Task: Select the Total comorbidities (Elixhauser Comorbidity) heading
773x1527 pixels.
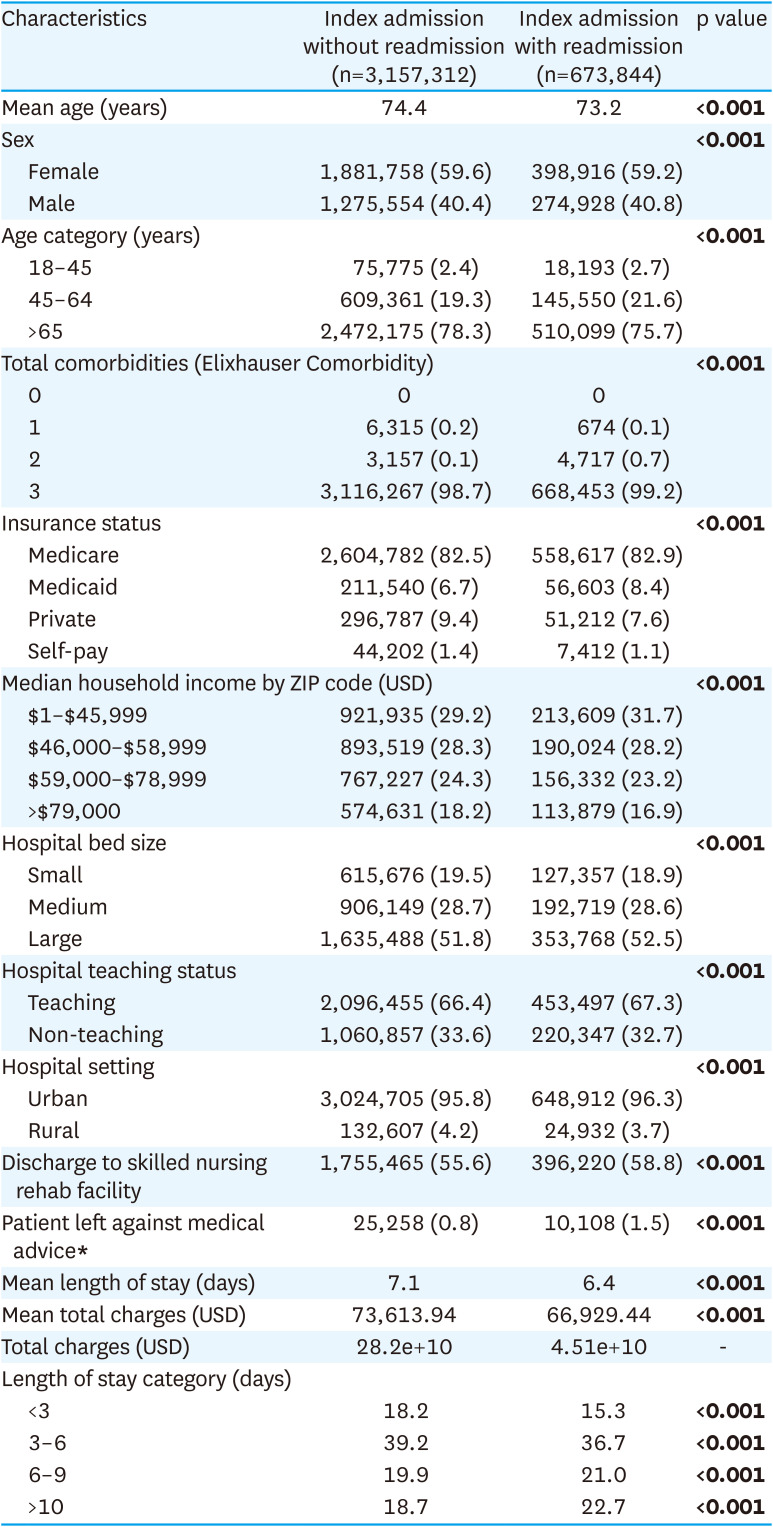Action: coord(217,364)
